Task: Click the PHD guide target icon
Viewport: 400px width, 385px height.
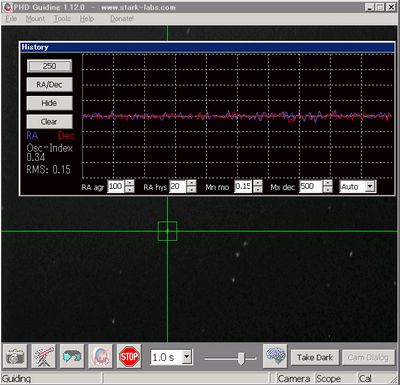Action: coord(101,357)
